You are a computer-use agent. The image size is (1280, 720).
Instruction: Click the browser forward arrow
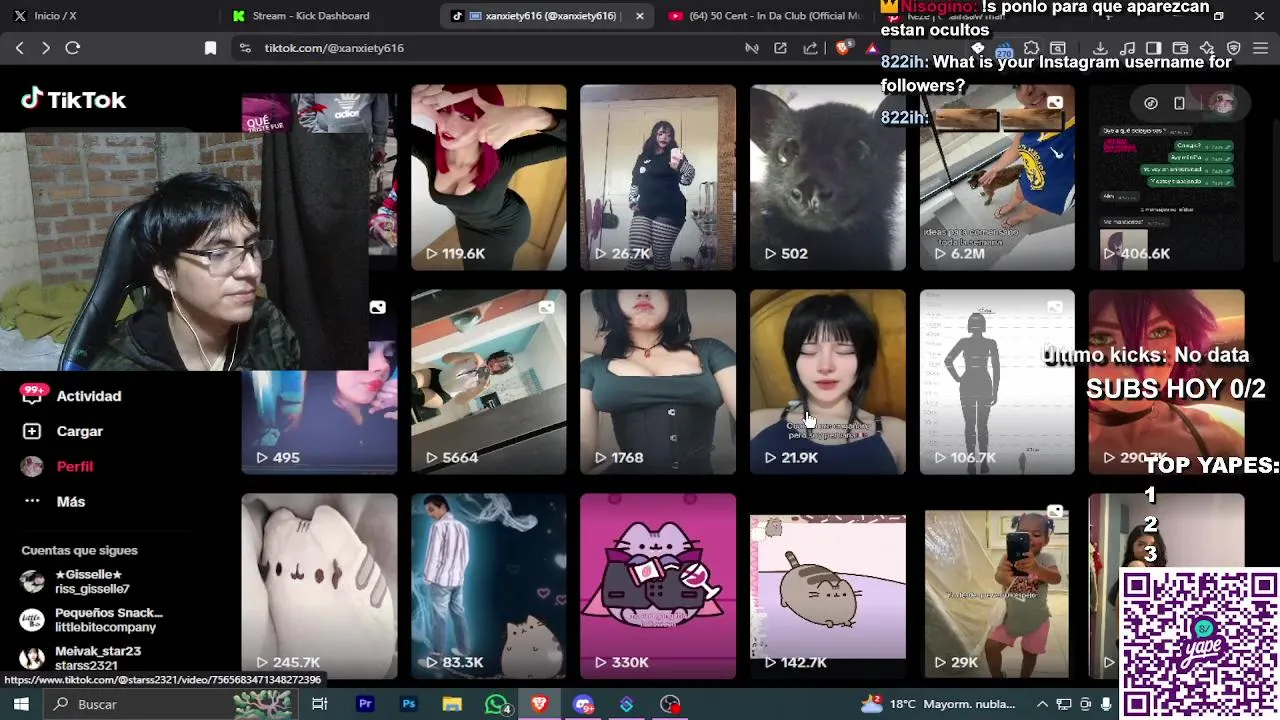[x=45, y=48]
